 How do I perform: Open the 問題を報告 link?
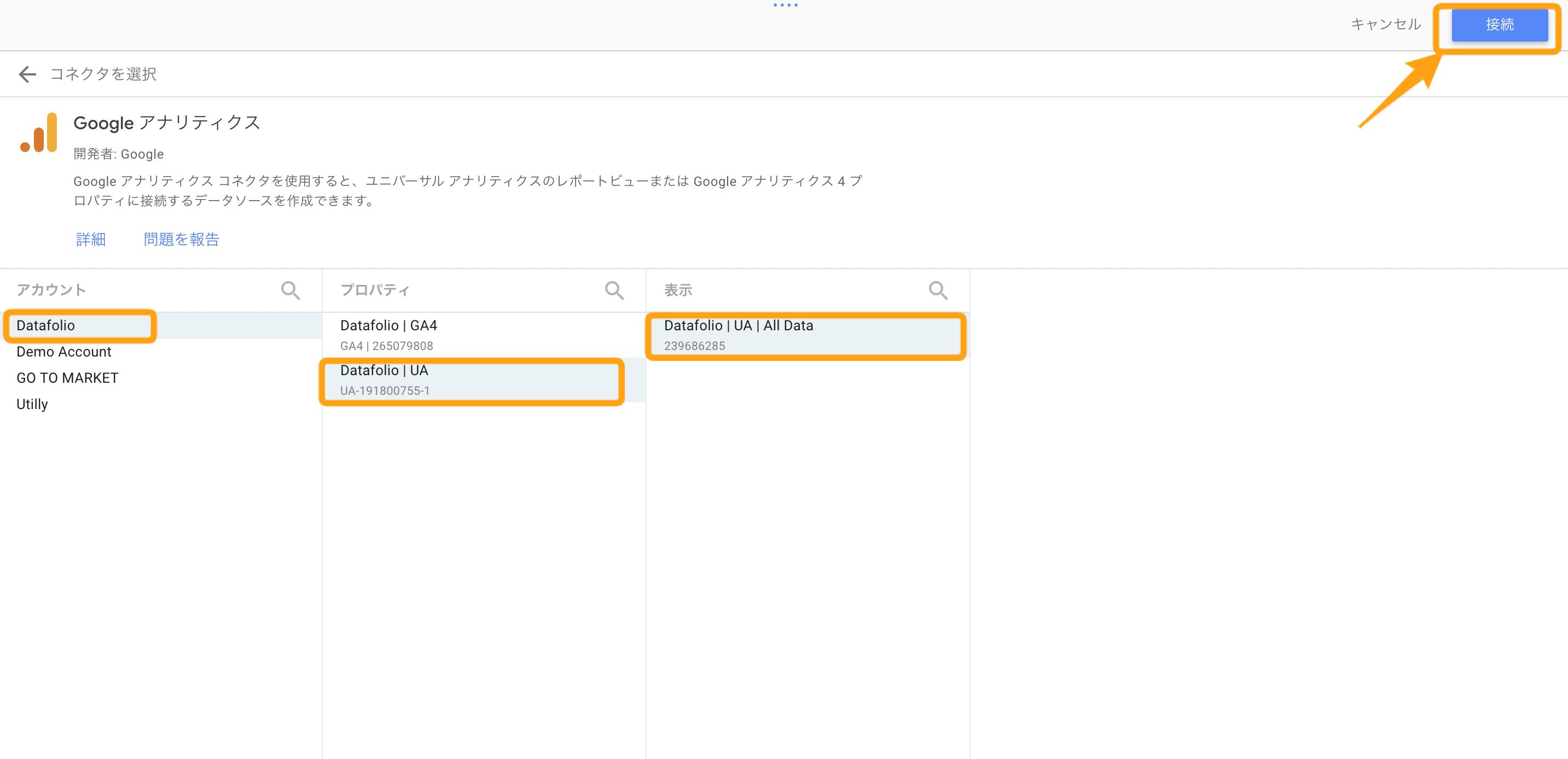point(182,239)
